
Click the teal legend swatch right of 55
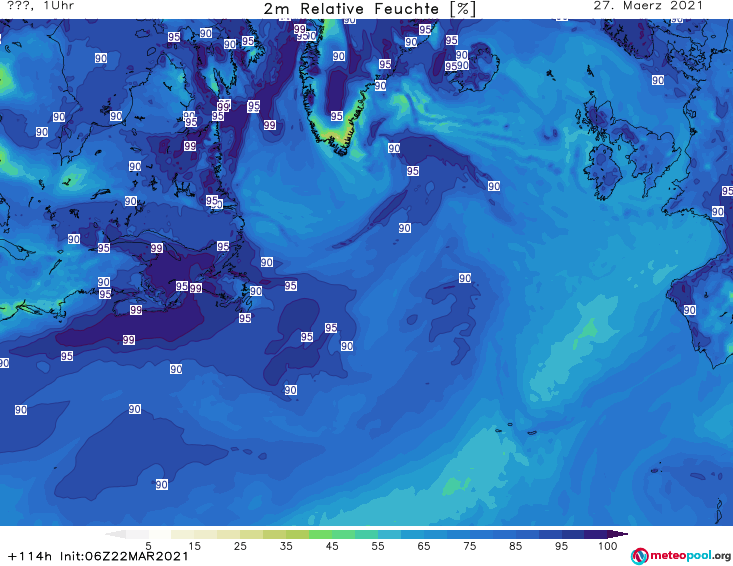389,534
